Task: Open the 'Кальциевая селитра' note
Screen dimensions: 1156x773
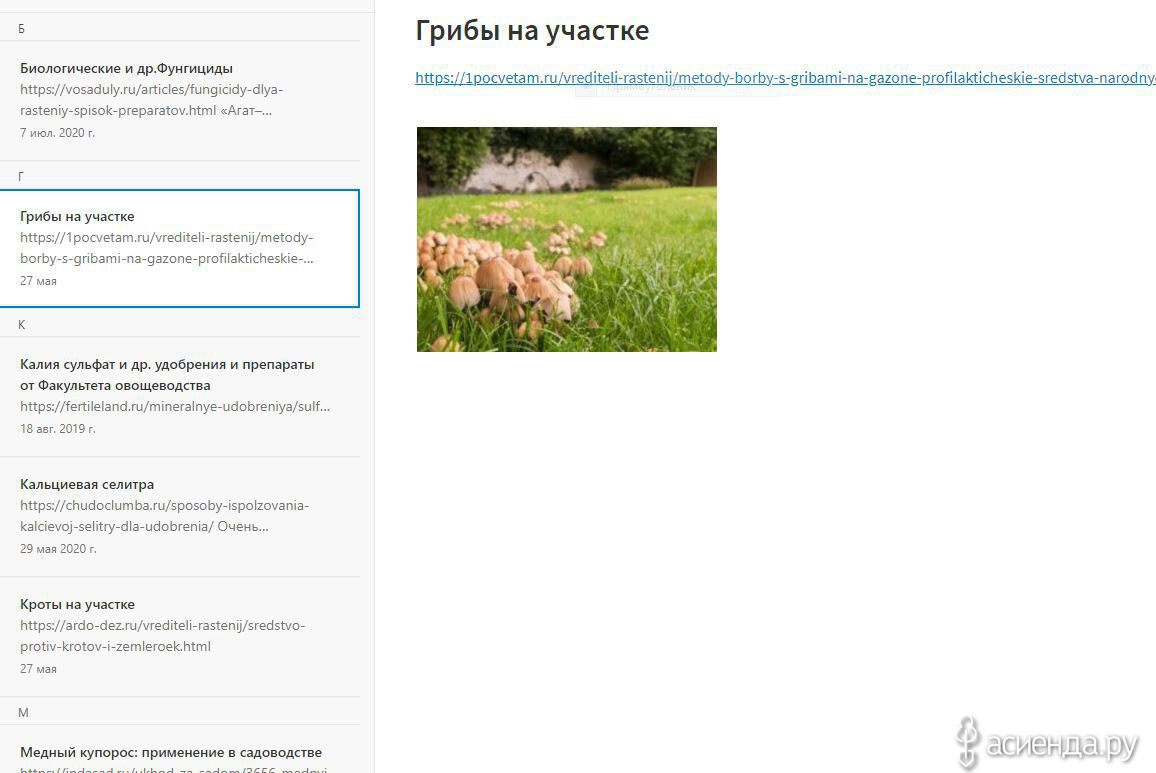Action: tap(180, 516)
